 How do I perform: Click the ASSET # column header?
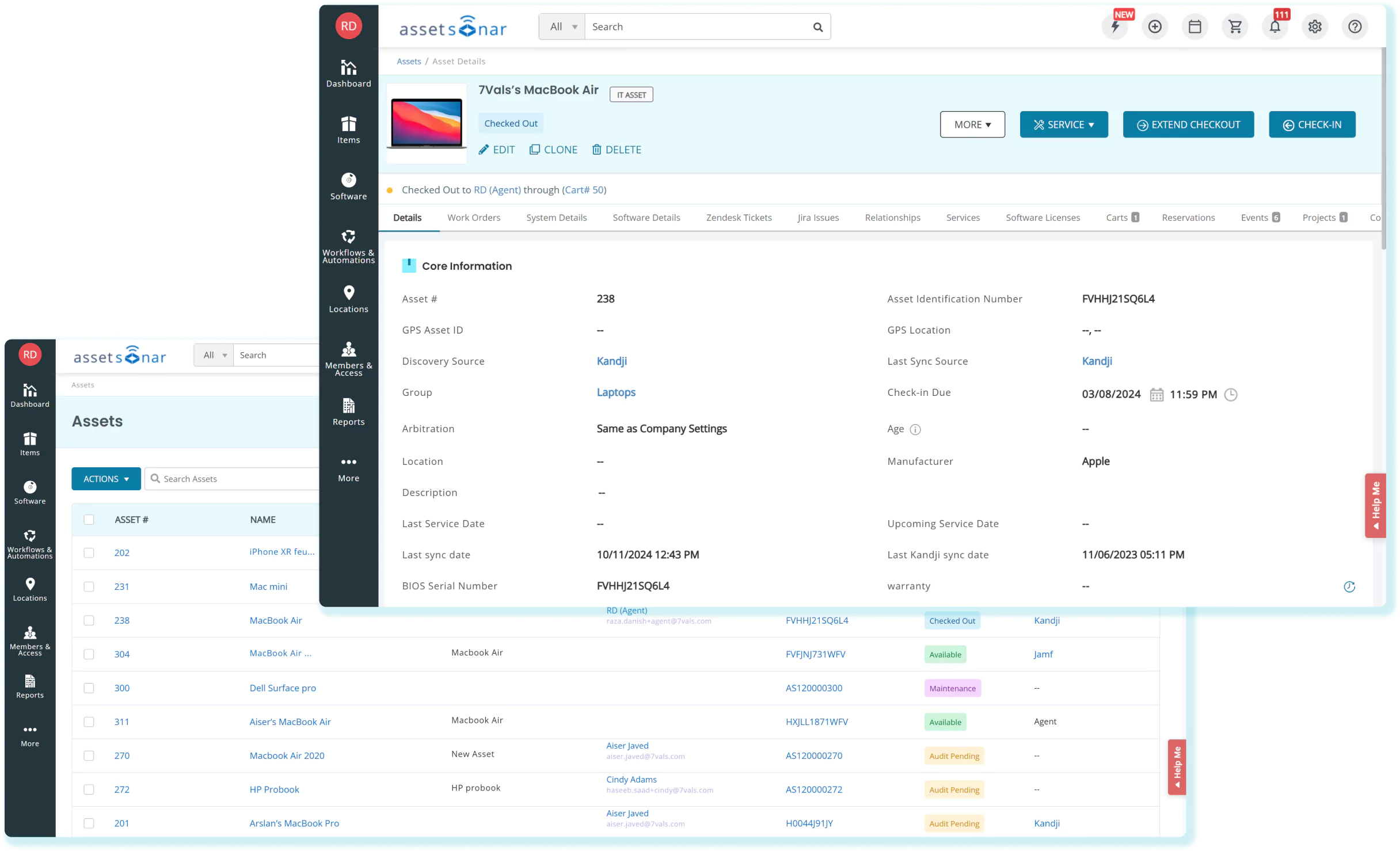(x=131, y=520)
